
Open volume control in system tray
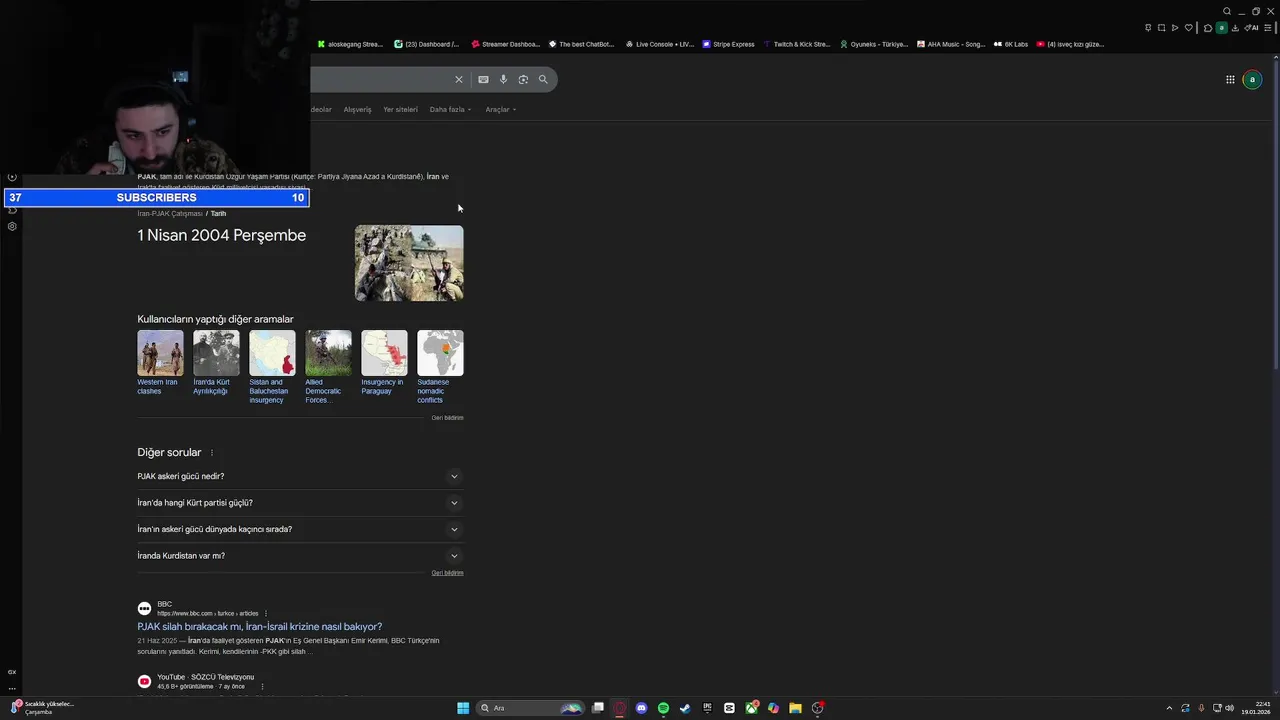tap(1230, 708)
